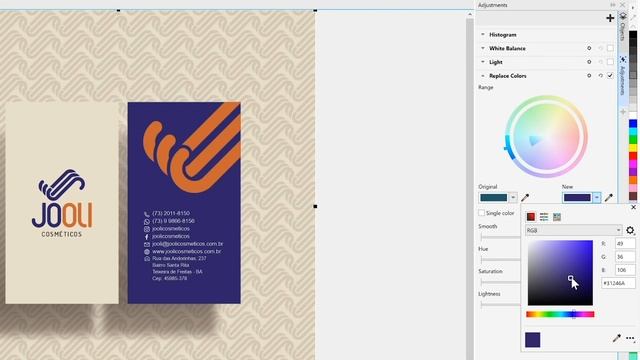Viewport: 640px width, 360px height.
Task: Collapse the Adjustments docker with arrows icon
Action: point(613,5)
